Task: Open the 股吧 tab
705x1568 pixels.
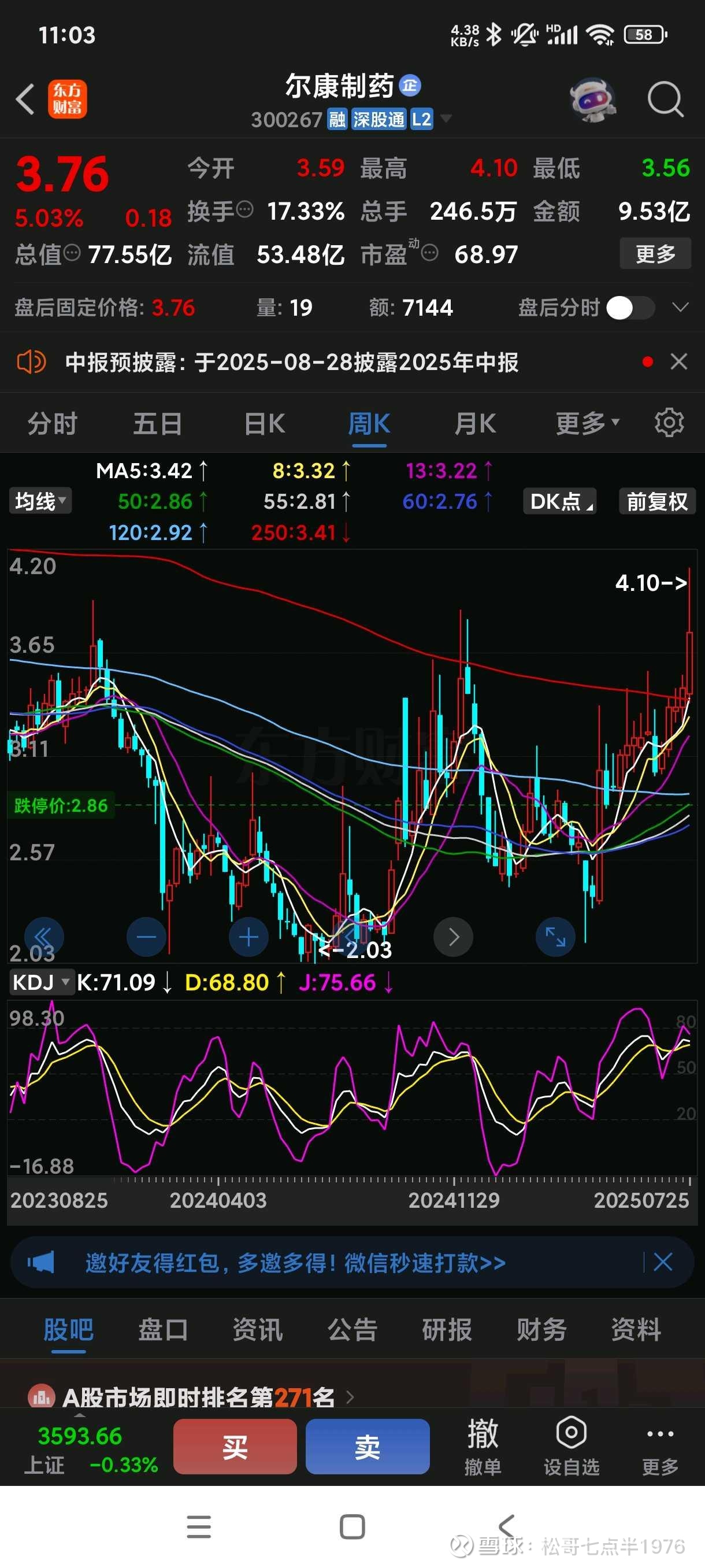Action: click(68, 1330)
